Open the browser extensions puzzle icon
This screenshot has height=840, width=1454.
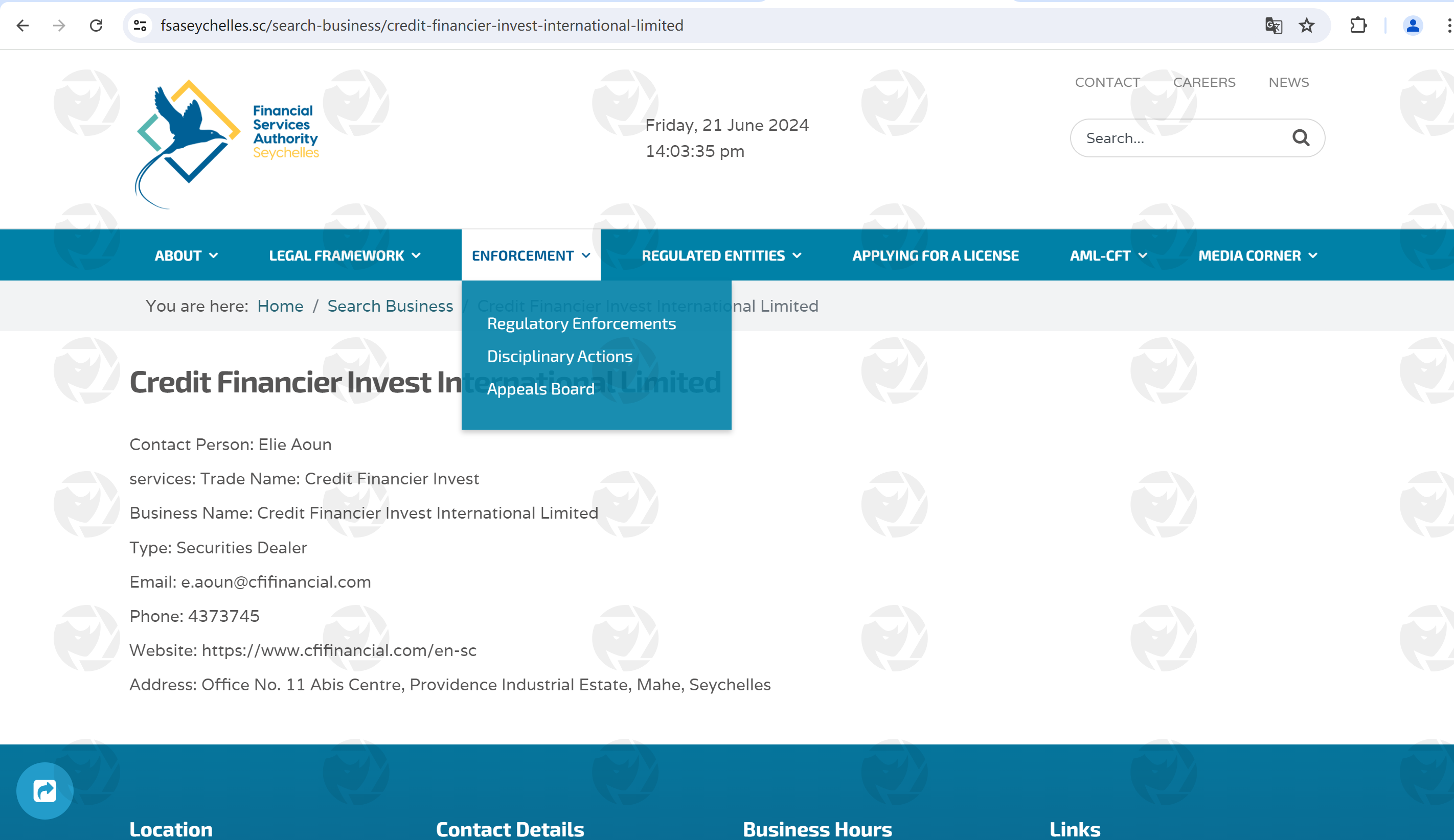pos(1358,26)
